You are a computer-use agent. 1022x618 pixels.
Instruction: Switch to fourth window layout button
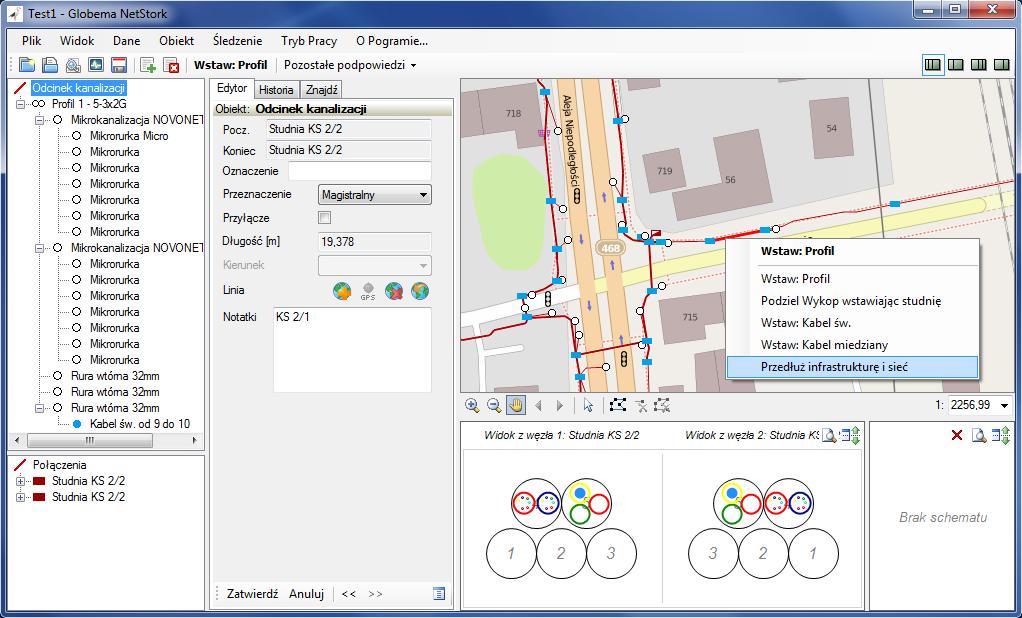[1001, 65]
